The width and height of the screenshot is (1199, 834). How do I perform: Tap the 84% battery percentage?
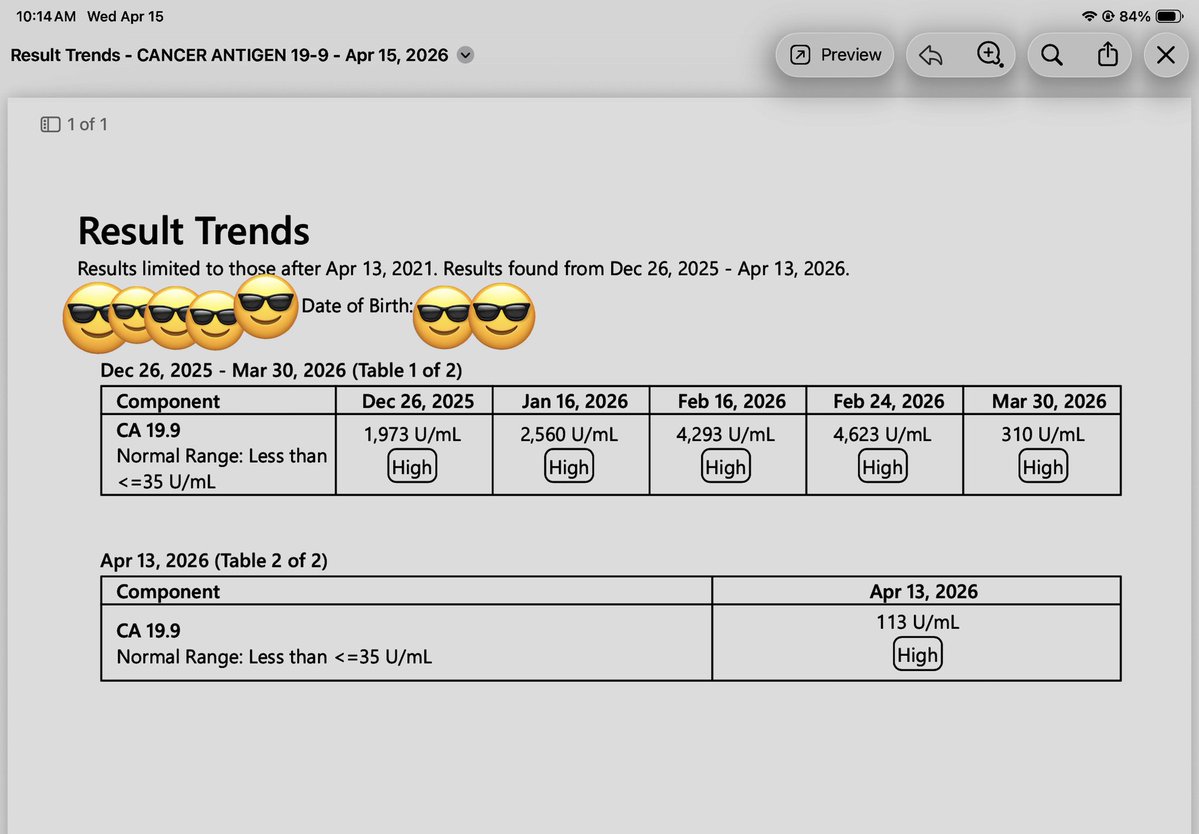click(x=1135, y=16)
